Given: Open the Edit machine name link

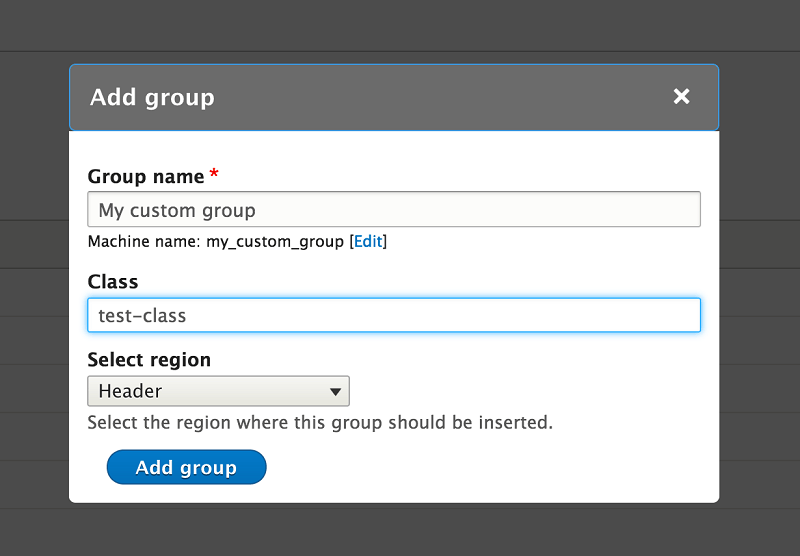Looking at the screenshot, I should tap(368, 241).
